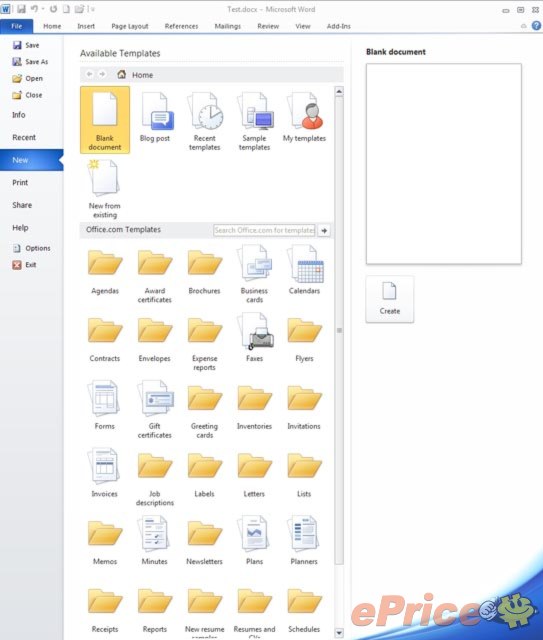This screenshot has width=543, height=640.
Task: Open the Schedules template folder
Action: coord(305,609)
